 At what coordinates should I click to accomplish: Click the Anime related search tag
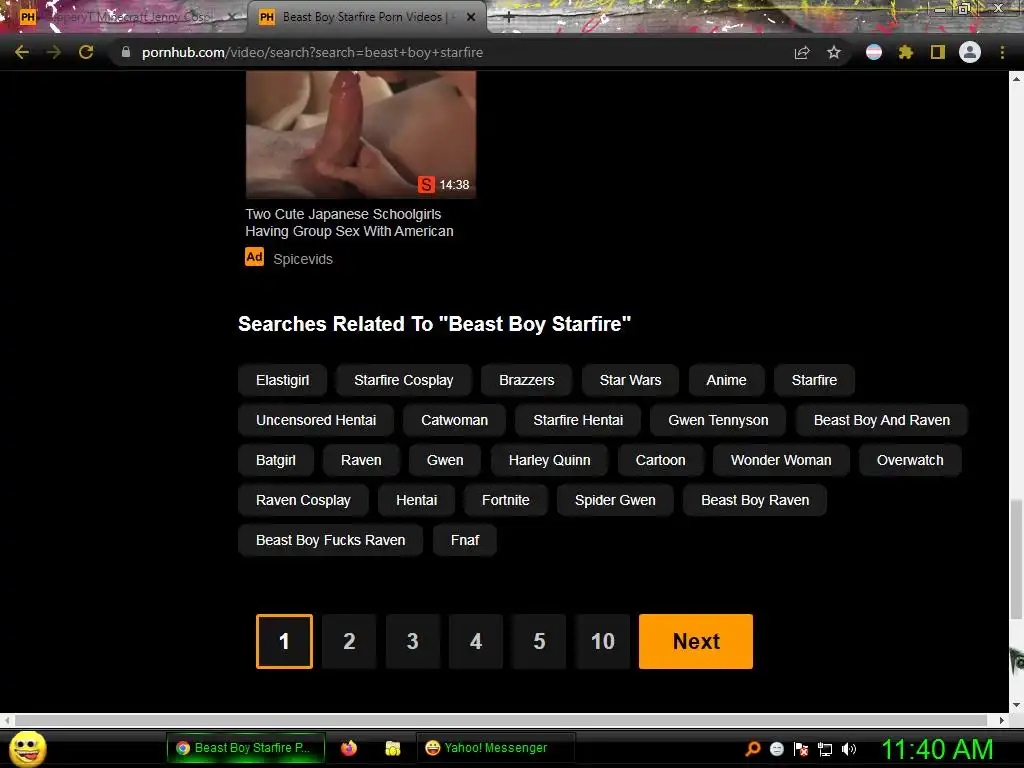coord(726,380)
